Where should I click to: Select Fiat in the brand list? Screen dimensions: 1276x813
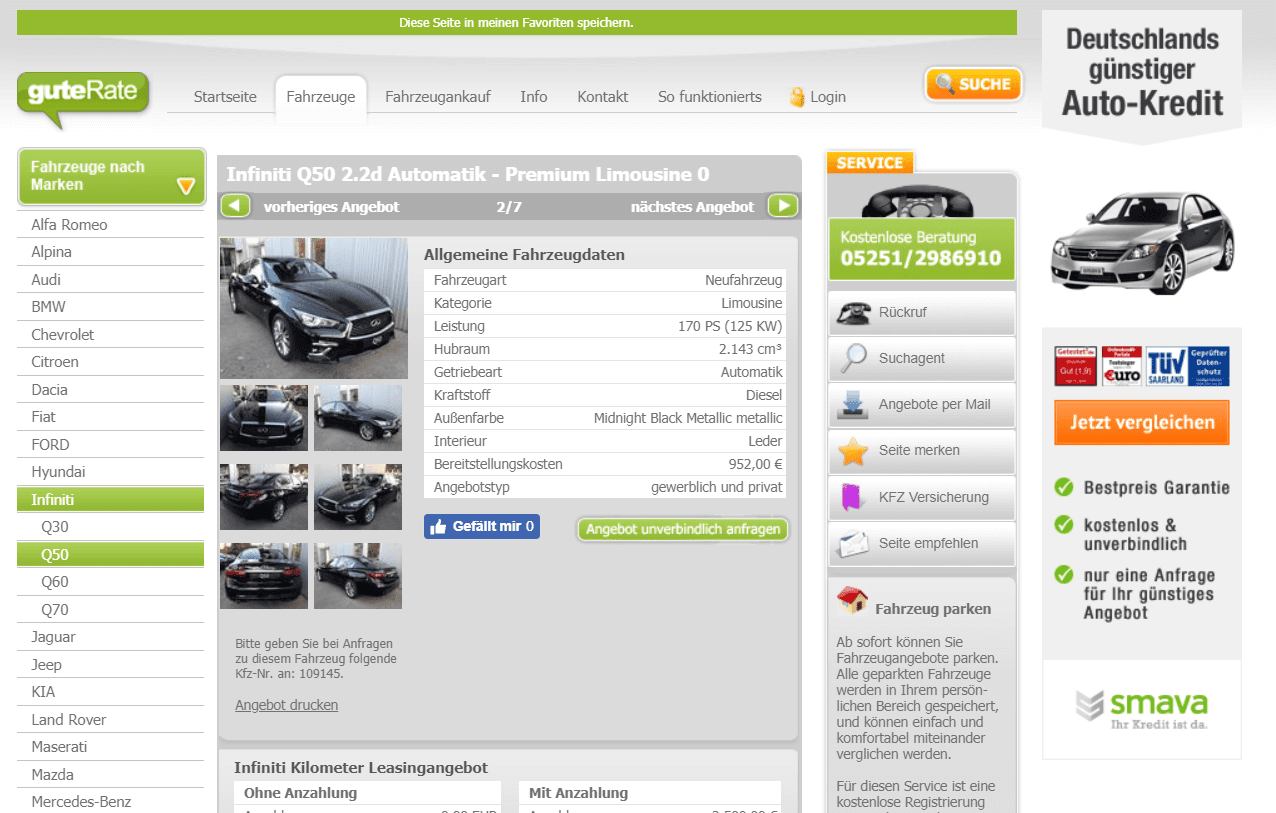110,417
